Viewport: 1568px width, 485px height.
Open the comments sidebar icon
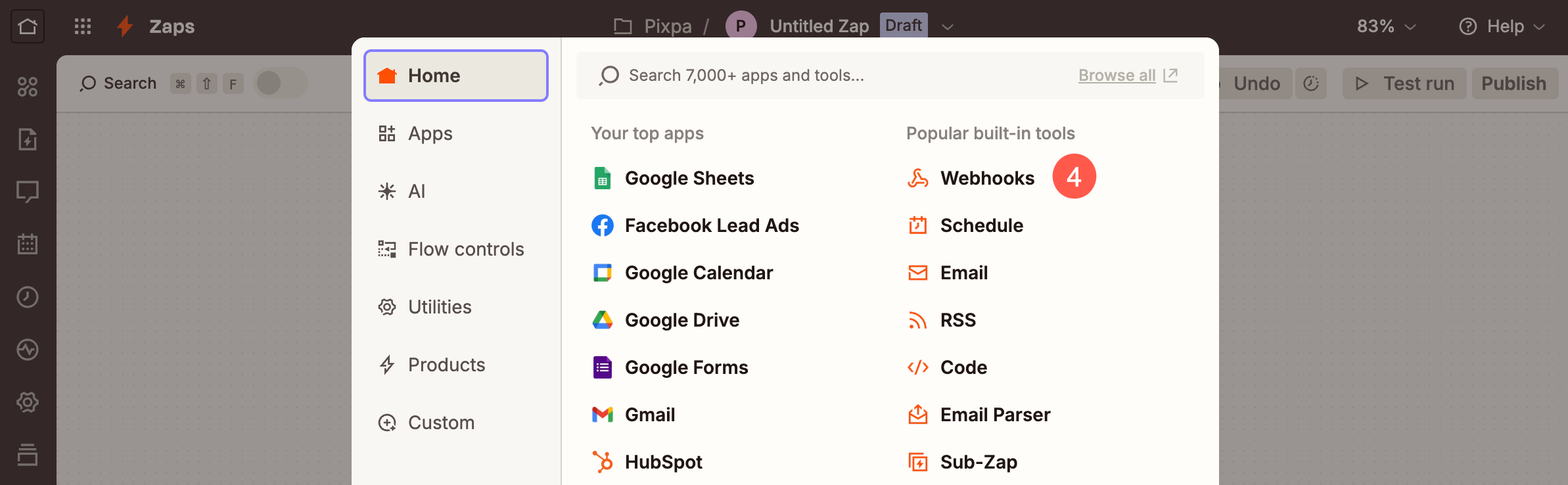(28, 192)
